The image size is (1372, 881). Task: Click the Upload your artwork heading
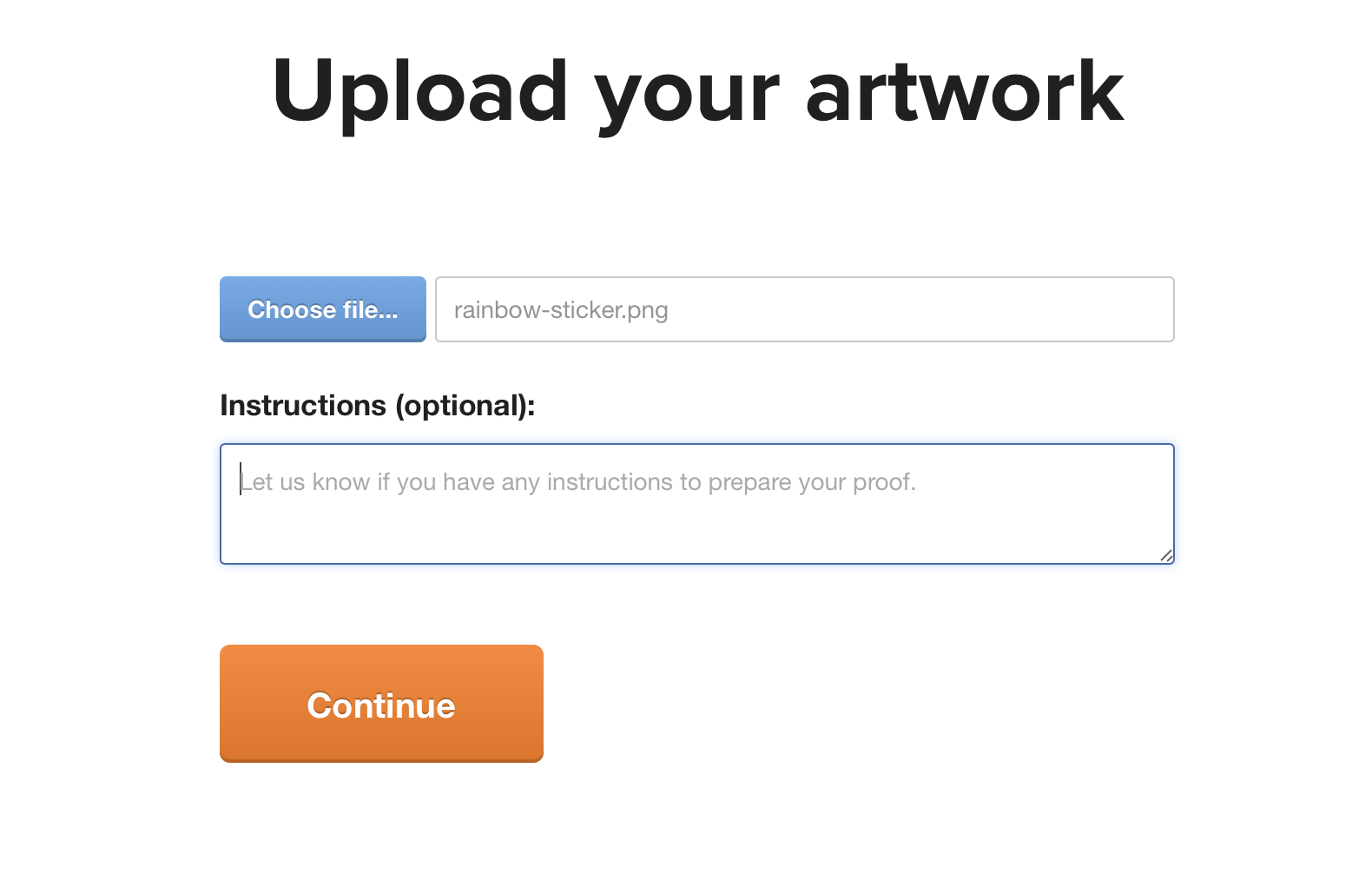click(x=696, y=92)
